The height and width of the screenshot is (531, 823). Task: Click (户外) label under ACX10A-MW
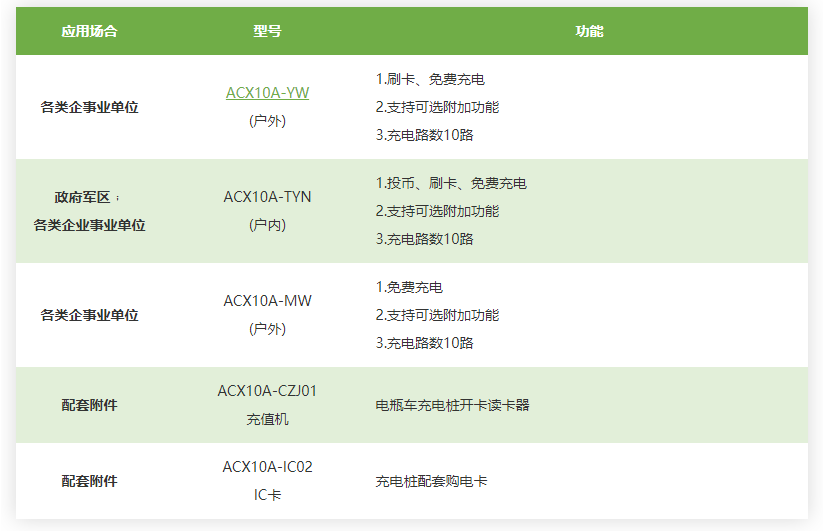[267, 329]
